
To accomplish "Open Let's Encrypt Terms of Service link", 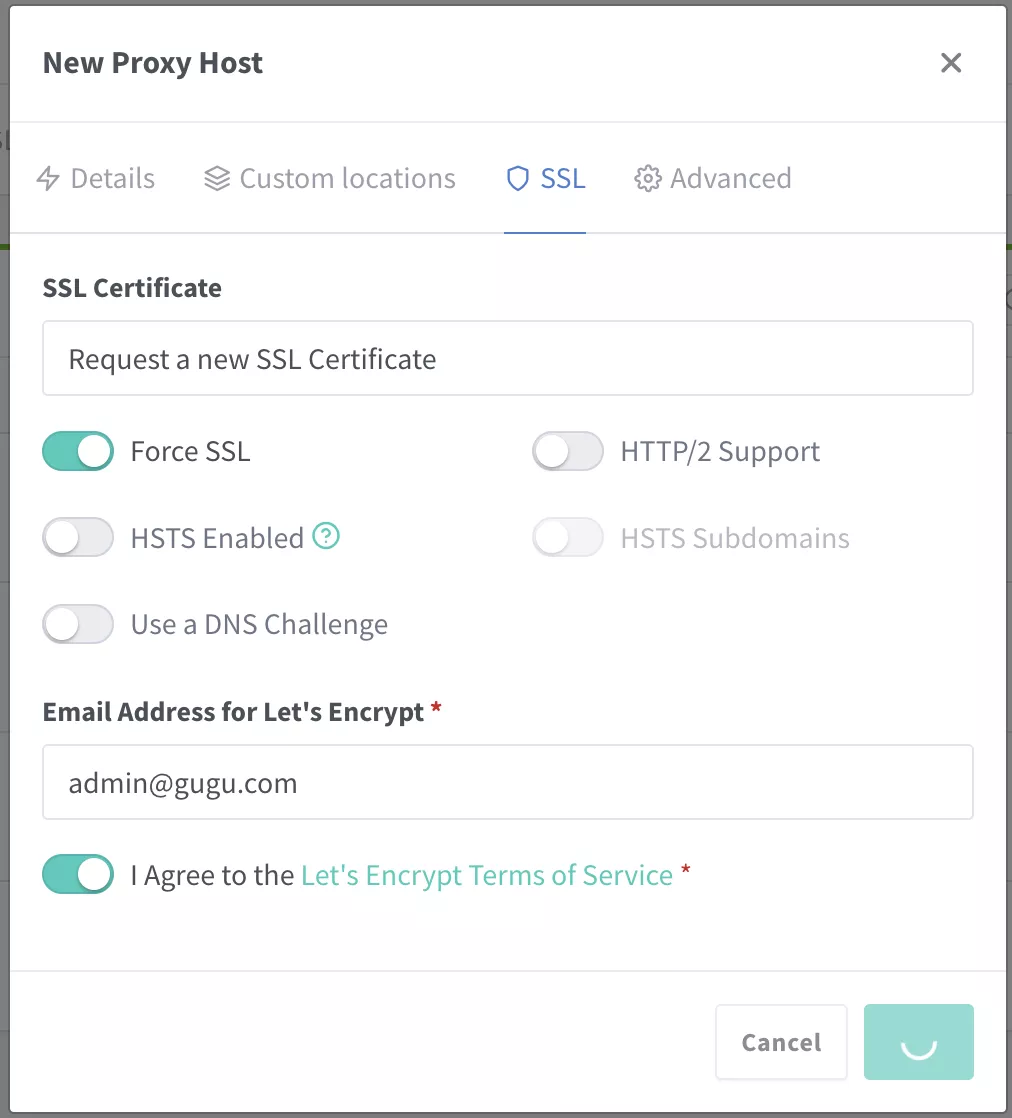I will (487, 875).
